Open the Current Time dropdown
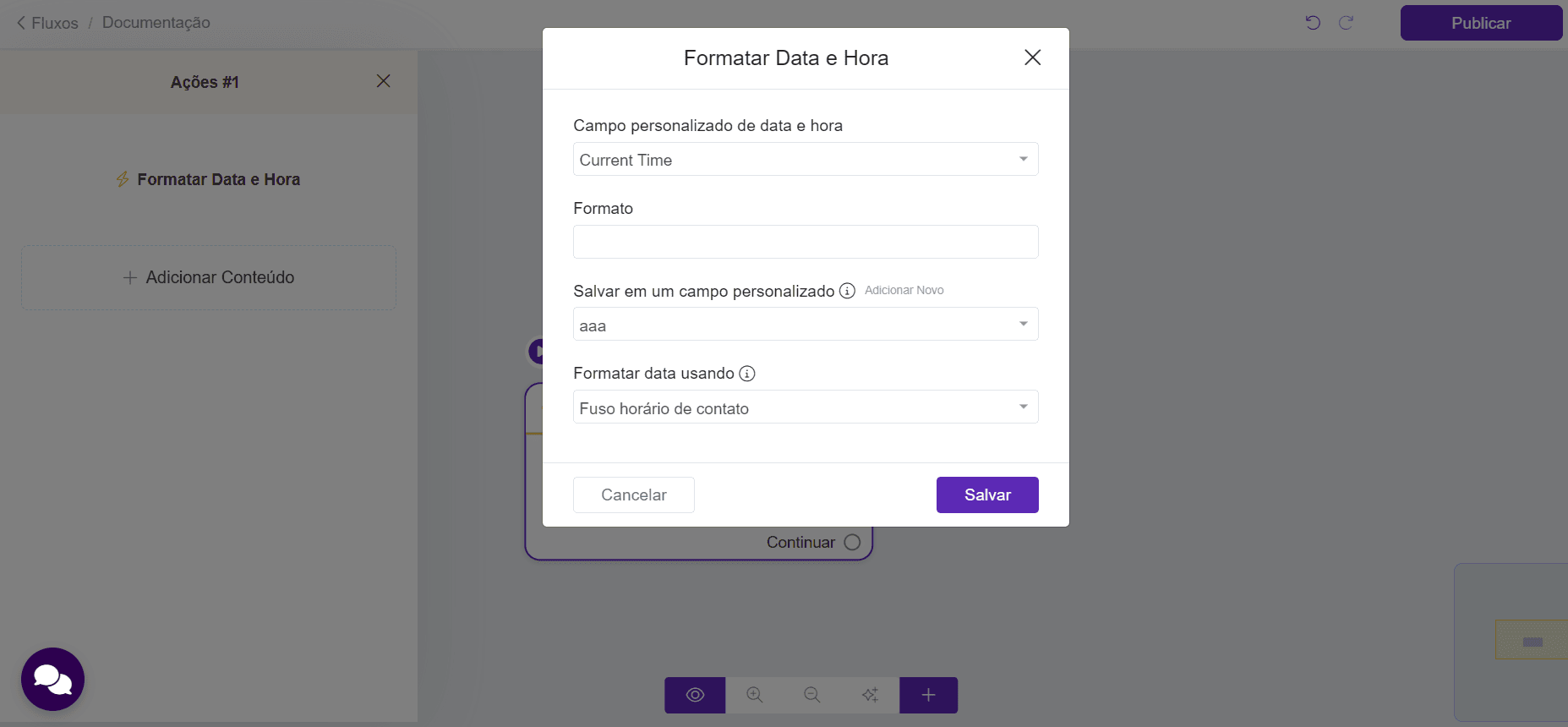 coord(806,159)
